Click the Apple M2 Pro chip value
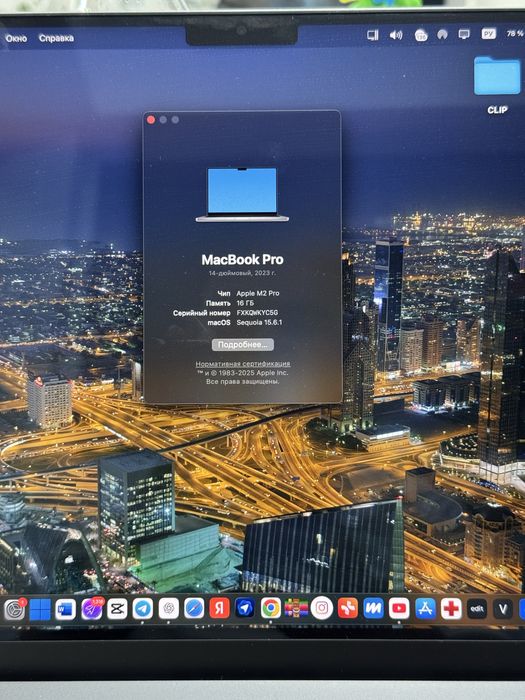 click(x=258, y=293)
